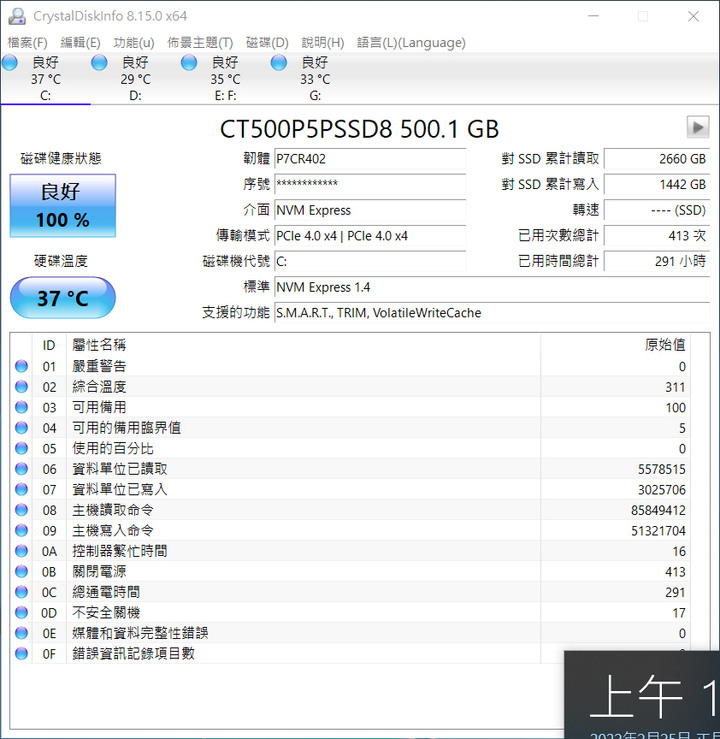Click the NVM Express 1.4 standard field
720x739 pixels.
click(492, 287)
